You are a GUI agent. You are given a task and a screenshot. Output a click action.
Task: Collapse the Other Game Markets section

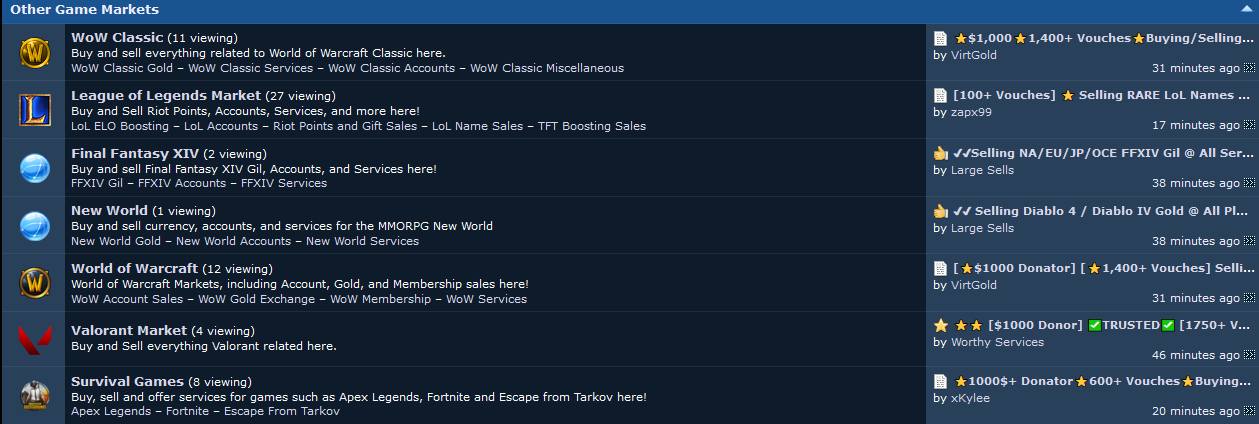[1248, 10]
